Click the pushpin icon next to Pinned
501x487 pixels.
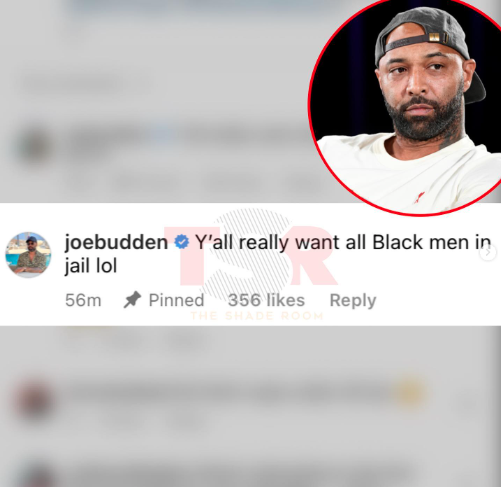point(132,300)
